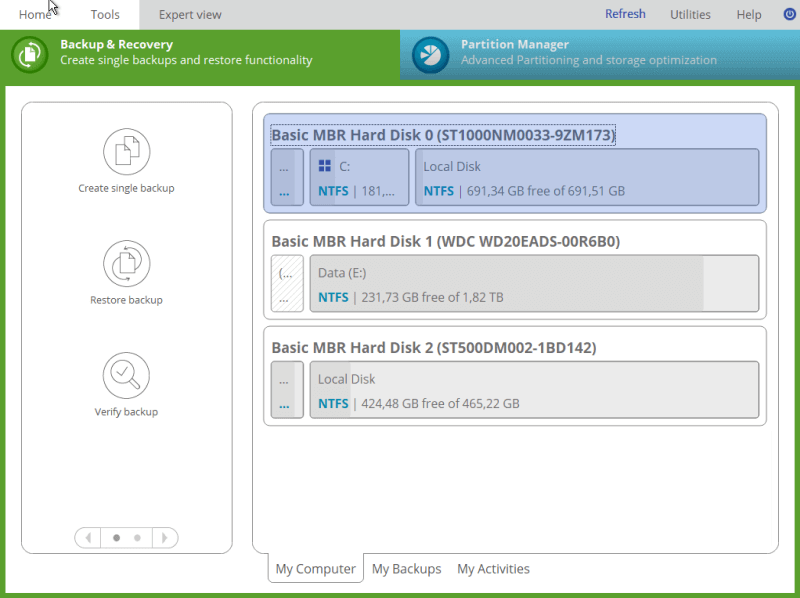Click the Windows logo on C: partition

[324, 167]
